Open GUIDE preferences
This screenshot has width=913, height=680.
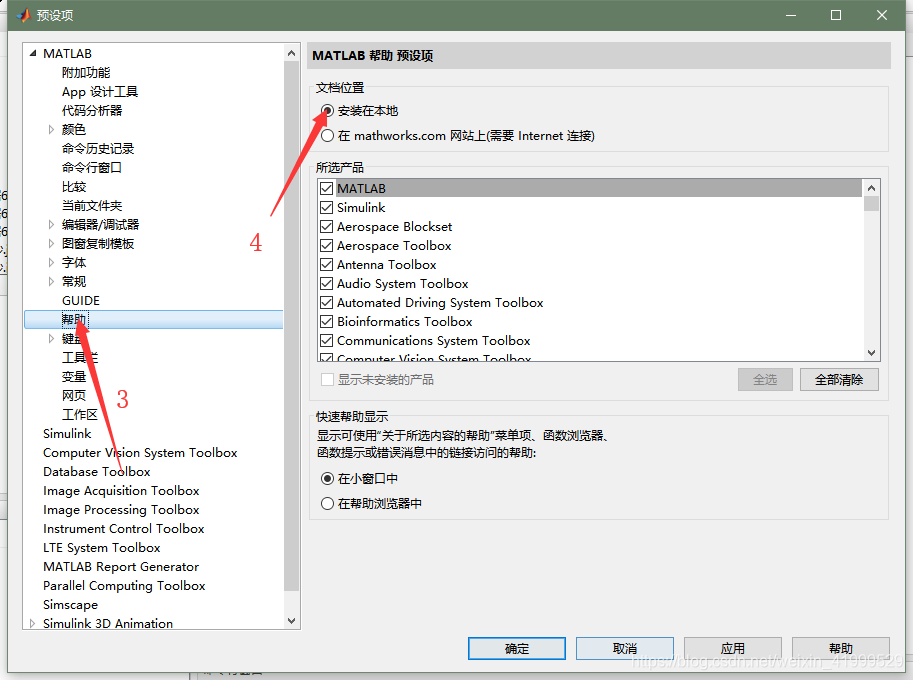tap(81, 300)
